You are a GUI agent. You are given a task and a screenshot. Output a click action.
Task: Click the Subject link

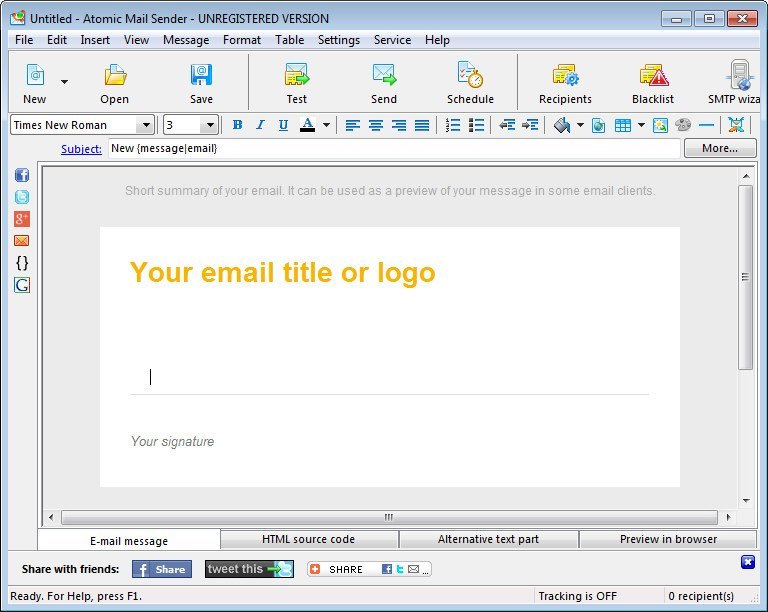point(81,149)
